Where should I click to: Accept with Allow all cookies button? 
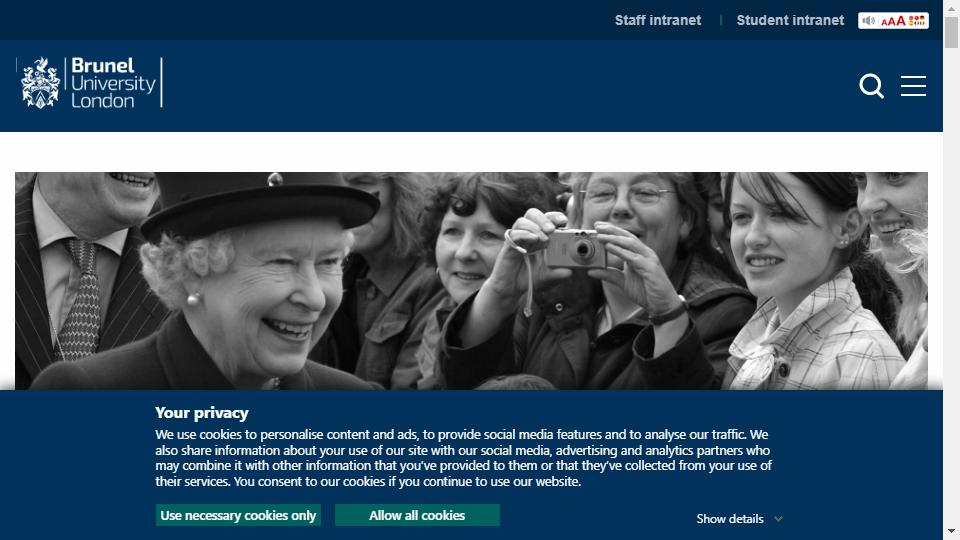(x=417, y=515)
